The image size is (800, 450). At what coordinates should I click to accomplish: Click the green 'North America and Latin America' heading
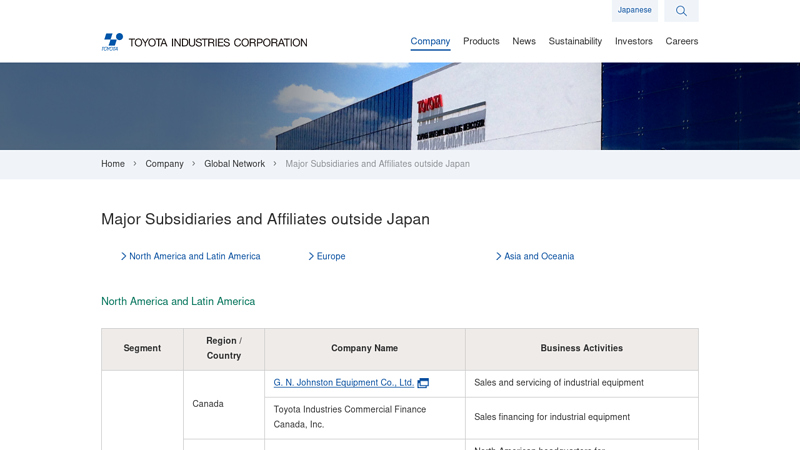point(178,302)
